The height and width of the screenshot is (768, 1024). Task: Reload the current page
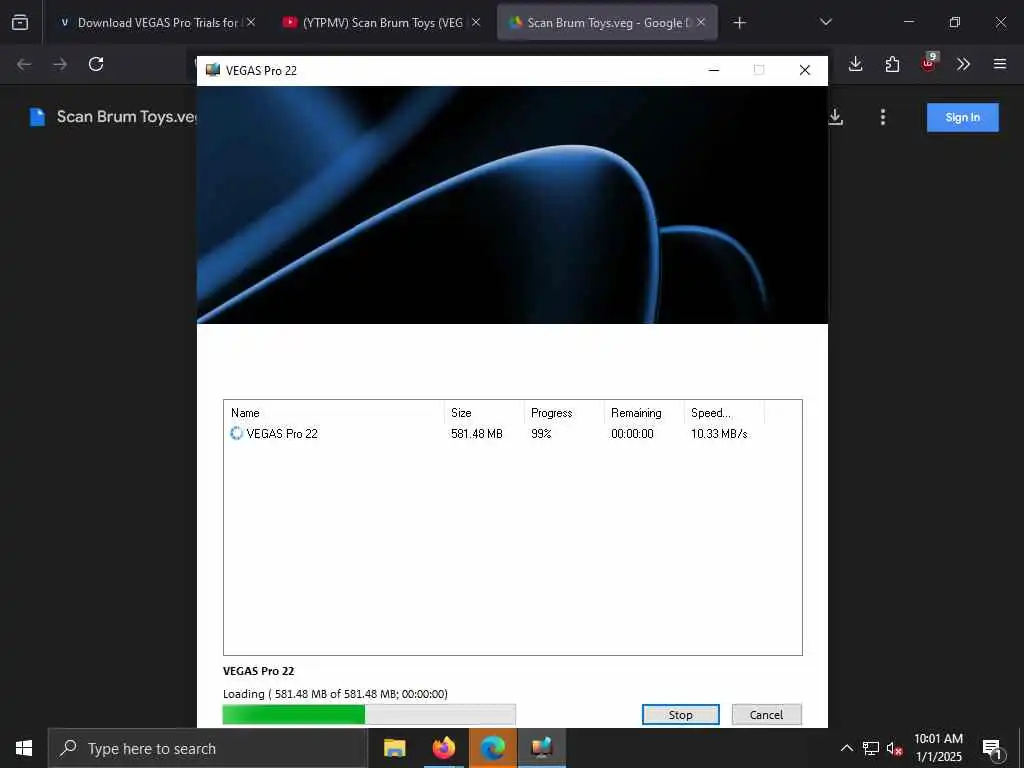point(96,64)
